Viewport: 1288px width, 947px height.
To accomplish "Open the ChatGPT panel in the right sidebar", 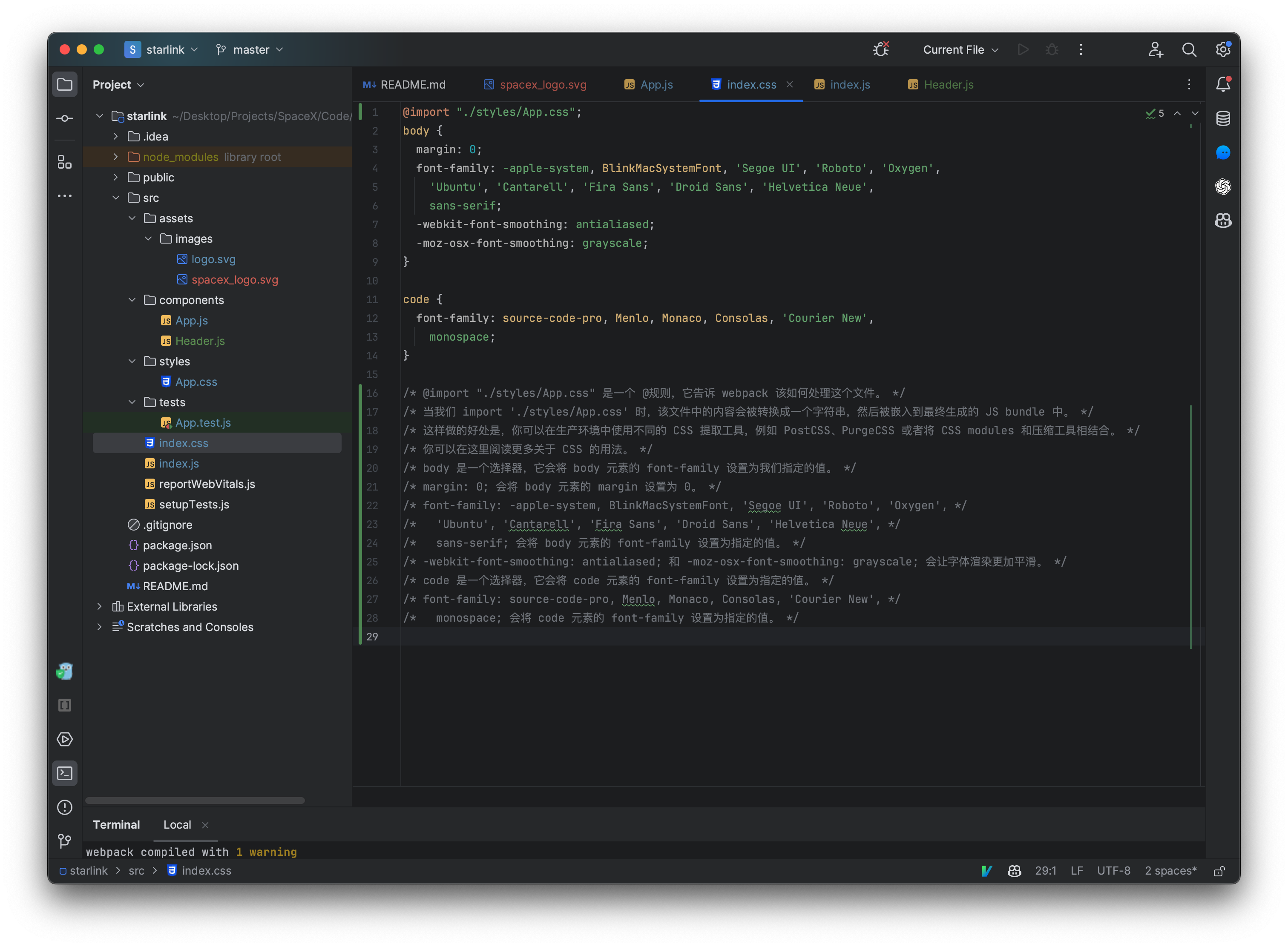I will [1223, 187].
